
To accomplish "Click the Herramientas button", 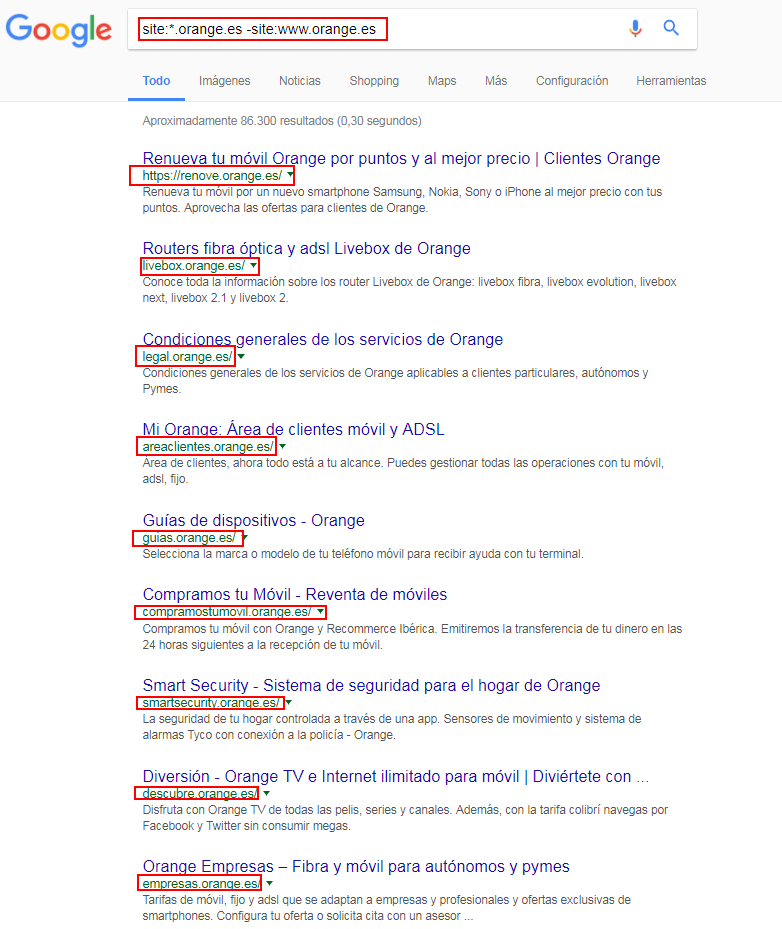I will pyautogui.click(x=671, y=81).
